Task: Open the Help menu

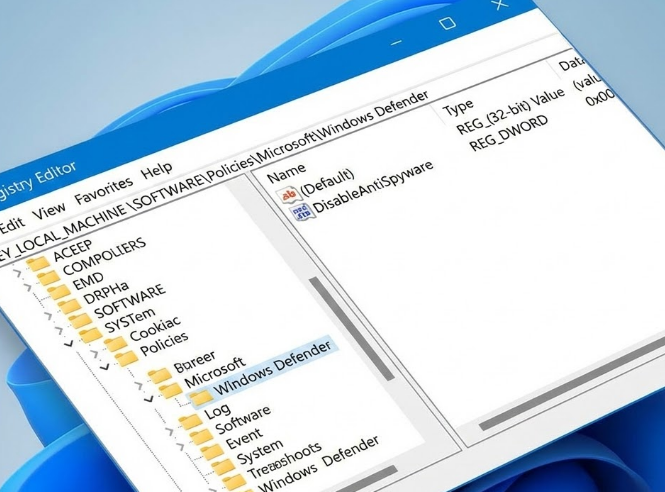Action: pyautogui.click(x=157, y=171)
